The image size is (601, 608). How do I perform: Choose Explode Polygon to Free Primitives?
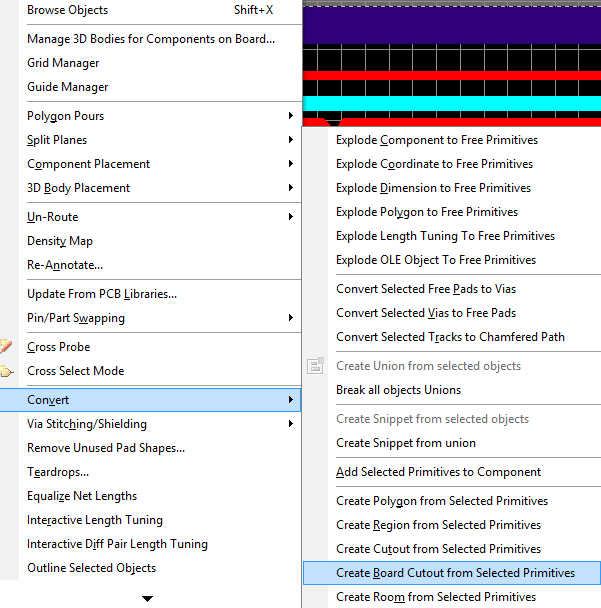click(x=452, y=212)
